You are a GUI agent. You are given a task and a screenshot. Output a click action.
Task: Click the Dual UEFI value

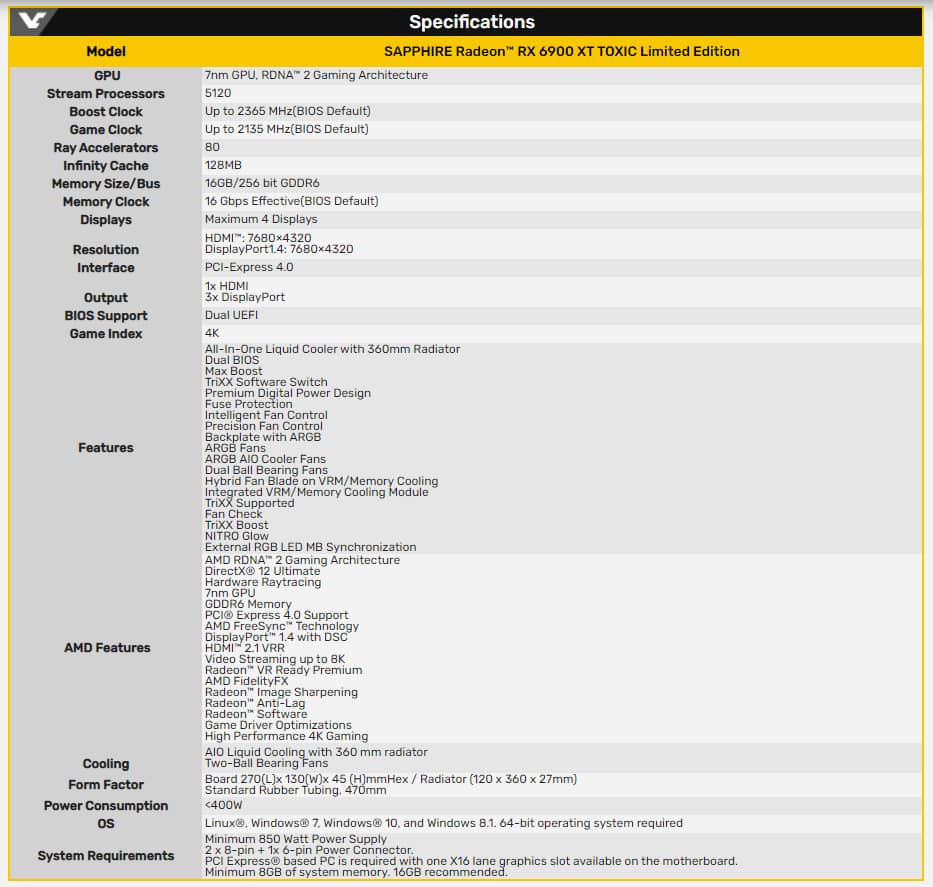point(231,315)
